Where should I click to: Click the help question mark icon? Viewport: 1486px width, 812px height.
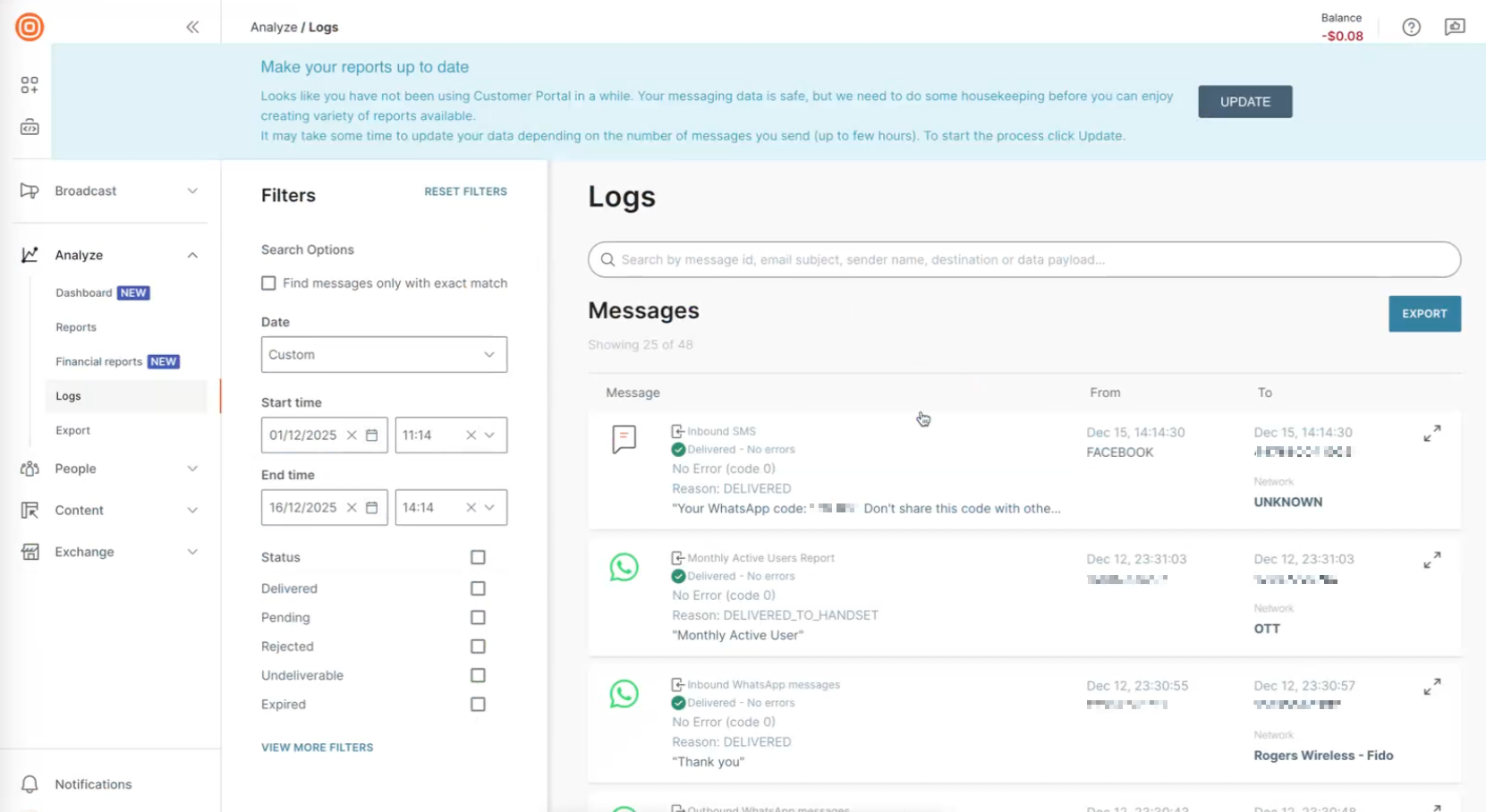point(1412,28)
